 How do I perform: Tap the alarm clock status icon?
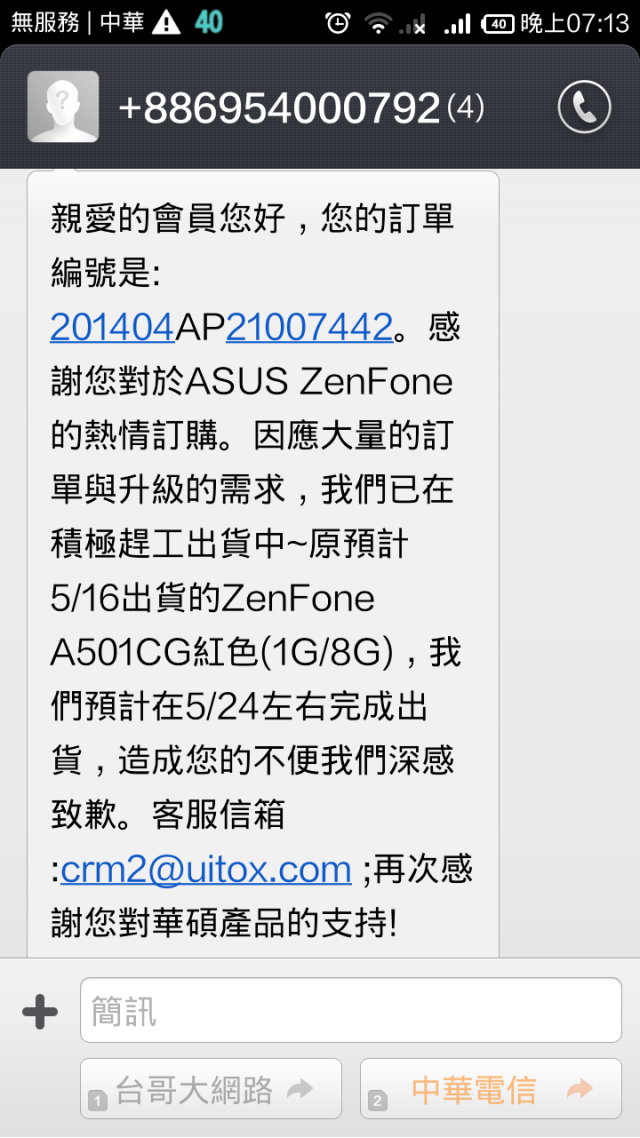click(x=337, y=23)
